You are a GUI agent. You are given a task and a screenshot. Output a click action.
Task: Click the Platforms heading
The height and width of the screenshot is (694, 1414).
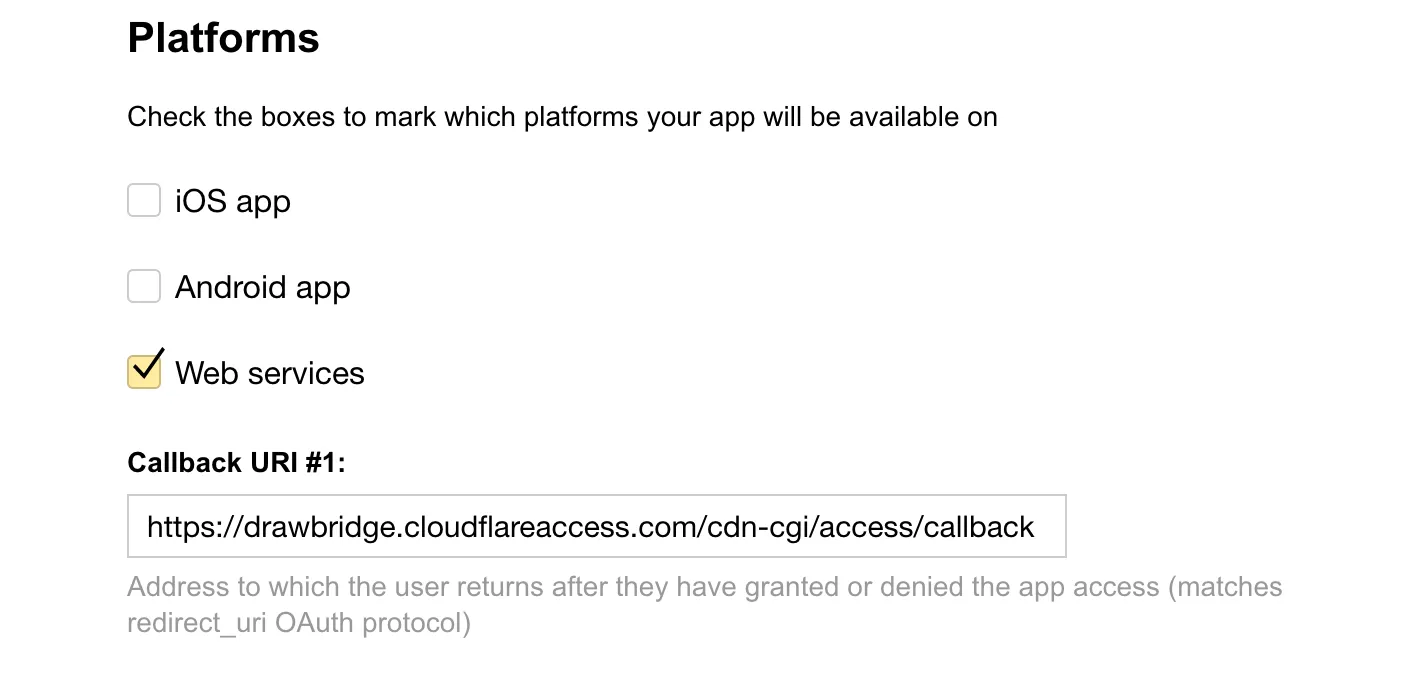tap(222, 37)
